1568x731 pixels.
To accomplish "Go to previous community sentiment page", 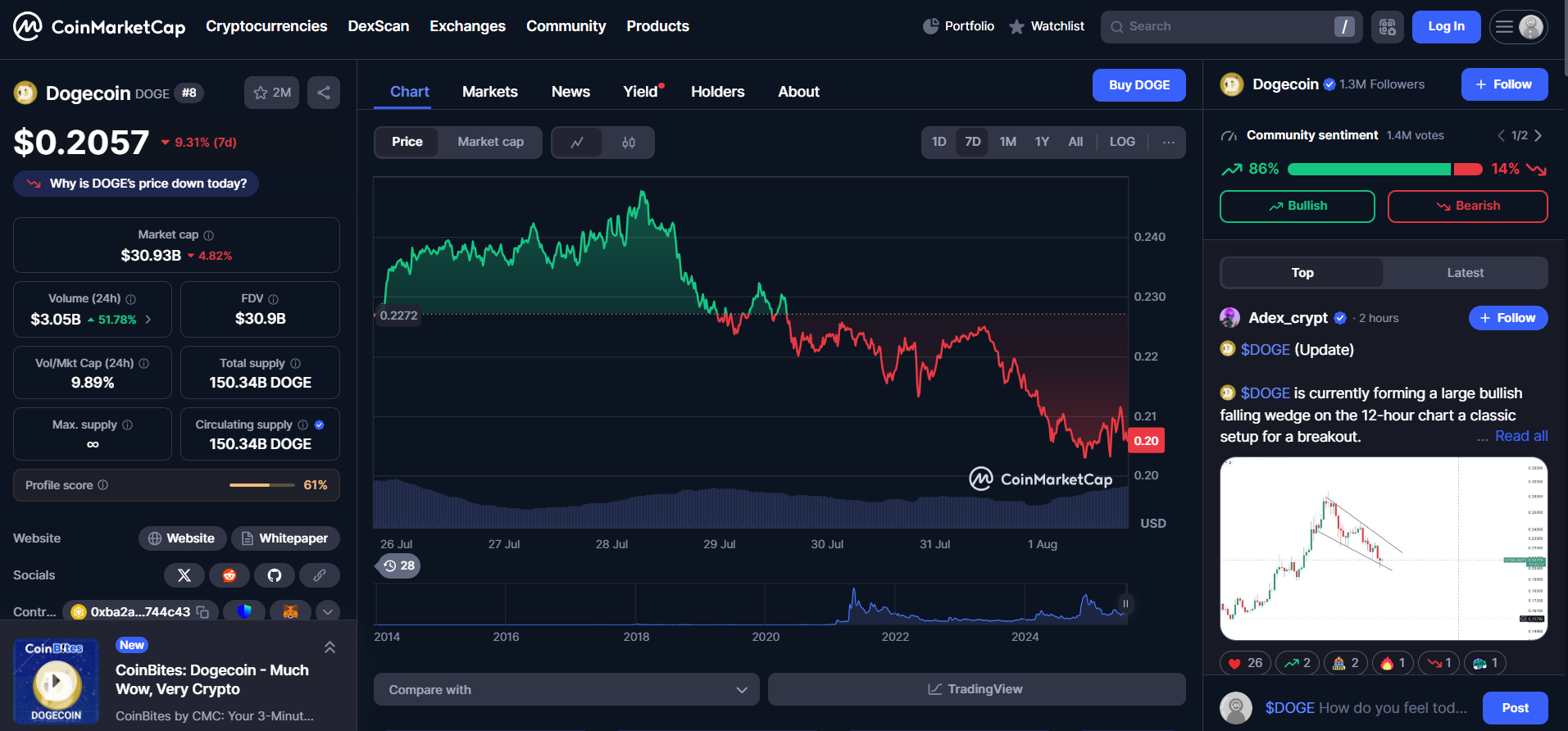I will pos(1501,135).
